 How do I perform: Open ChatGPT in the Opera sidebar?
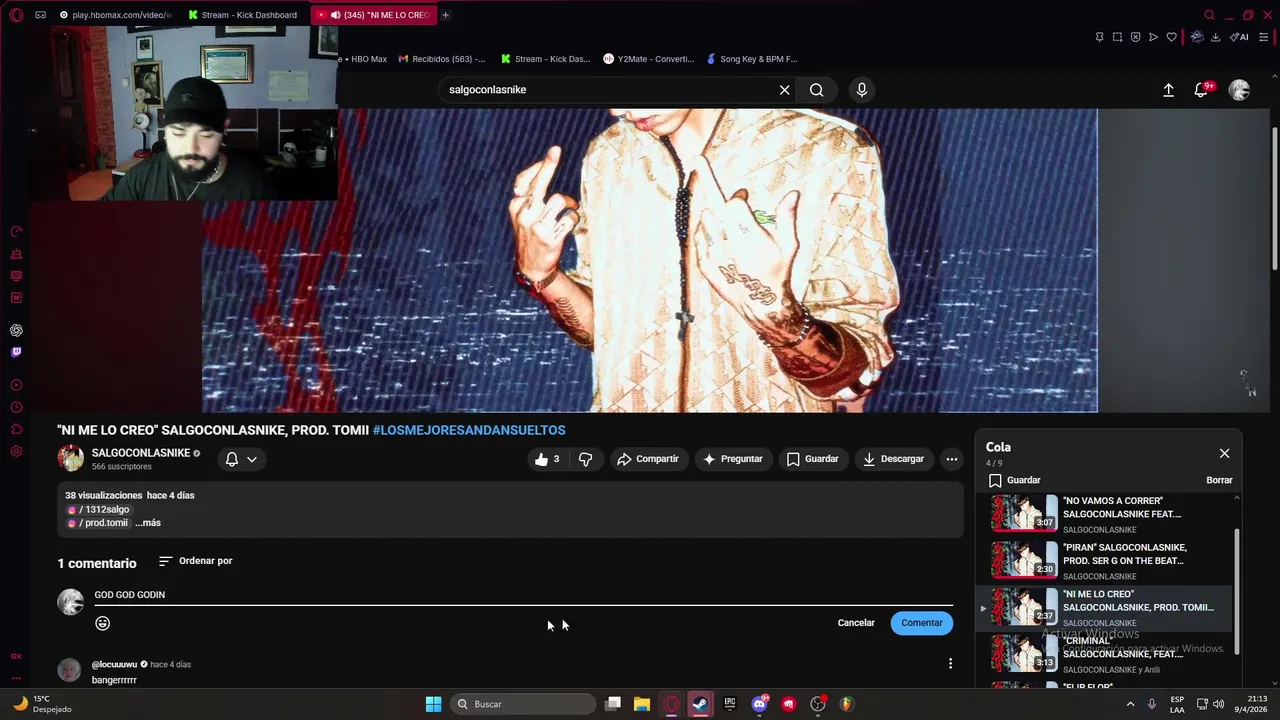(x=16, y=330)
